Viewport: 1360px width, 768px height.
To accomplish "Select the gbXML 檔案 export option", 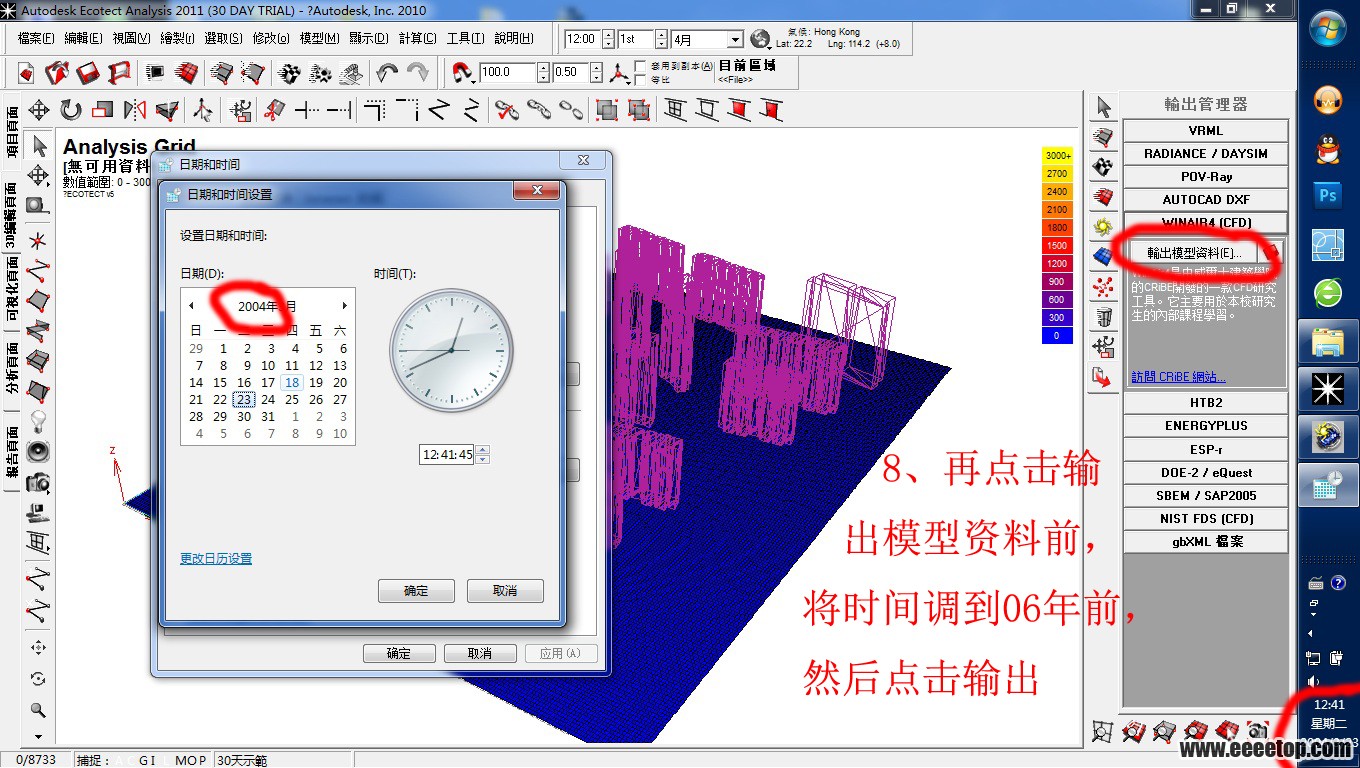I will click(1205, 542).
